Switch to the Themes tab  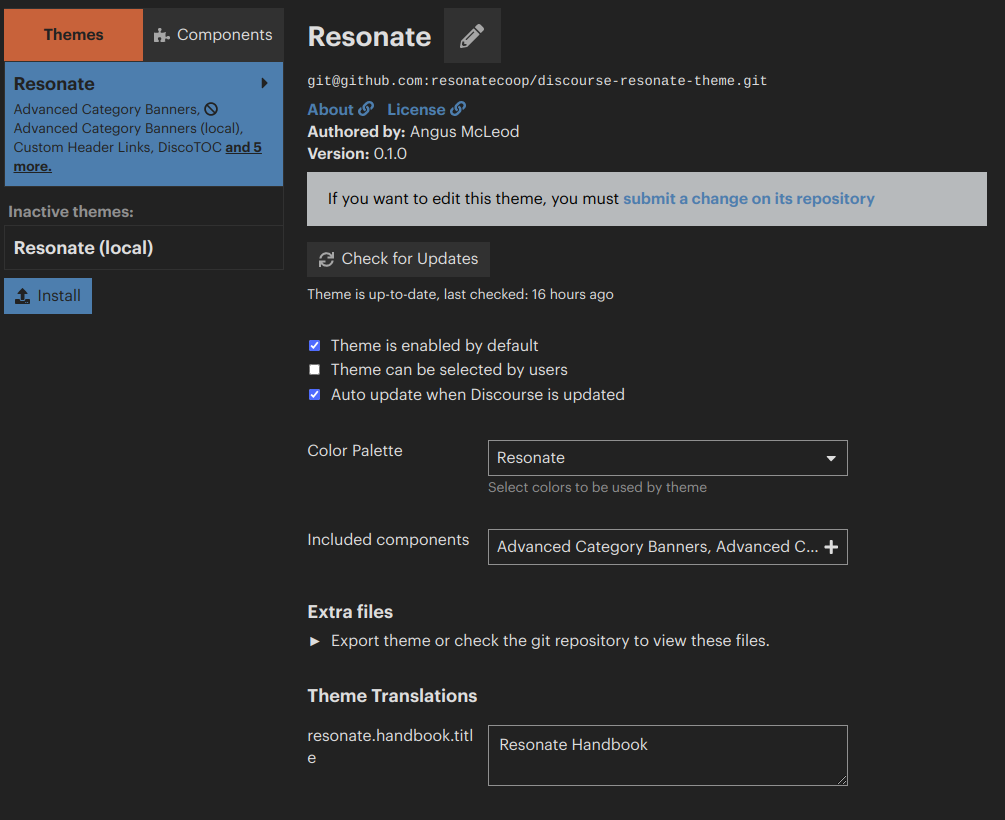coord(74,35)
